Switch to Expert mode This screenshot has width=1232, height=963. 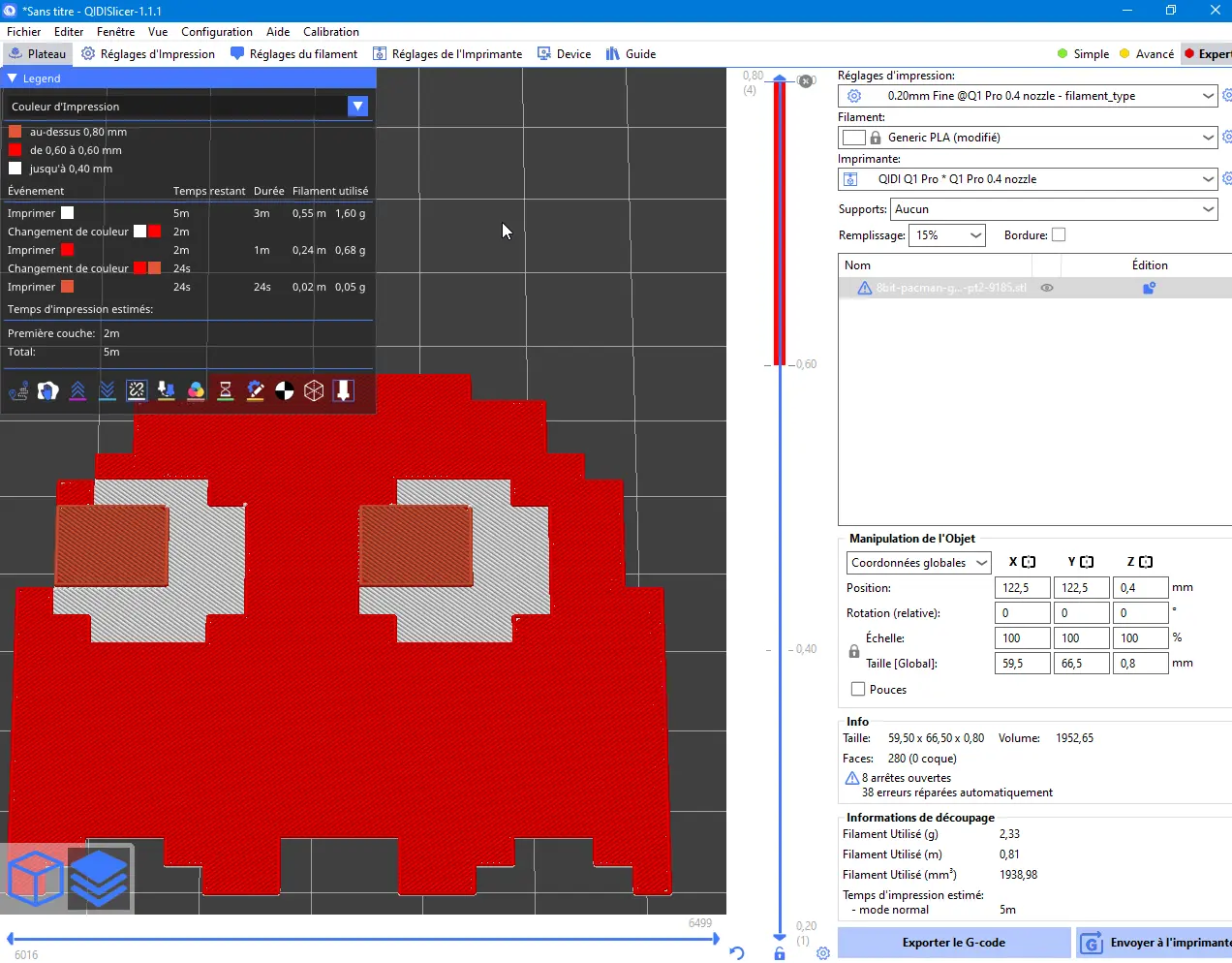[x=1207, y=54]
